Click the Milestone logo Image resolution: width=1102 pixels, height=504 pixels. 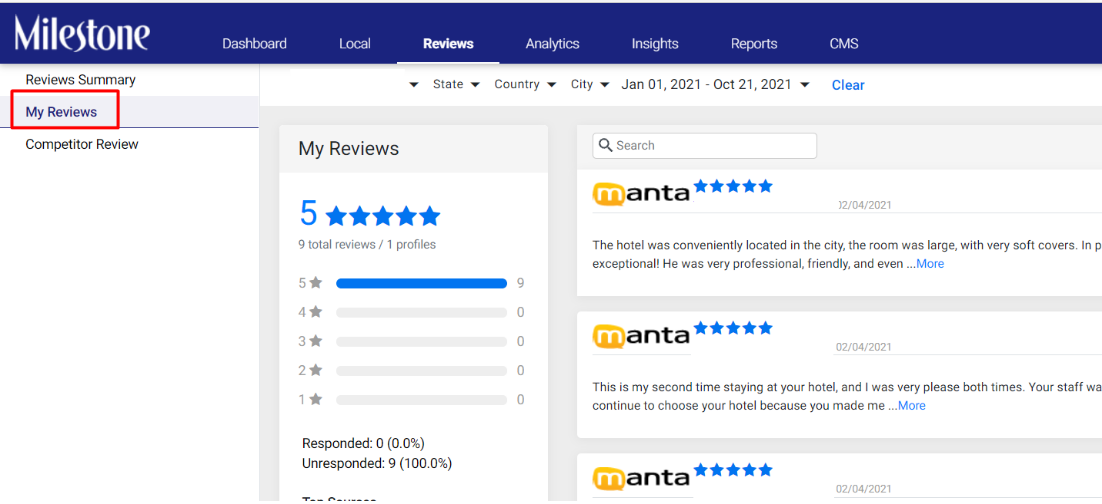click(82, 33)
